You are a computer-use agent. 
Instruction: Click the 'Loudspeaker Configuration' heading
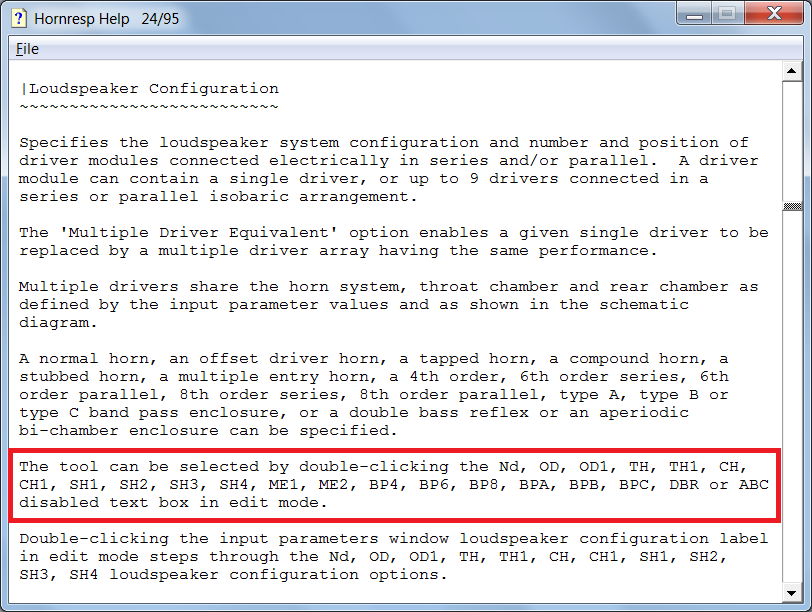click(x=154, y=89)
